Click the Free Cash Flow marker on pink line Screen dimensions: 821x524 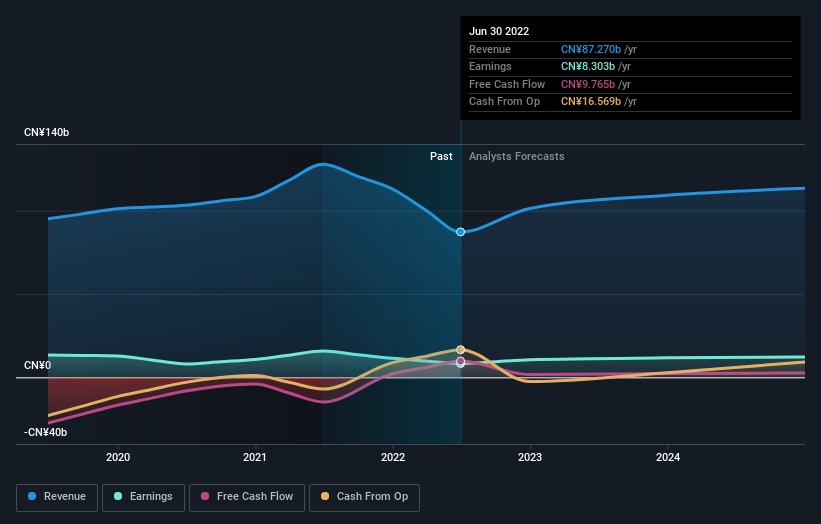pos(460,361)
